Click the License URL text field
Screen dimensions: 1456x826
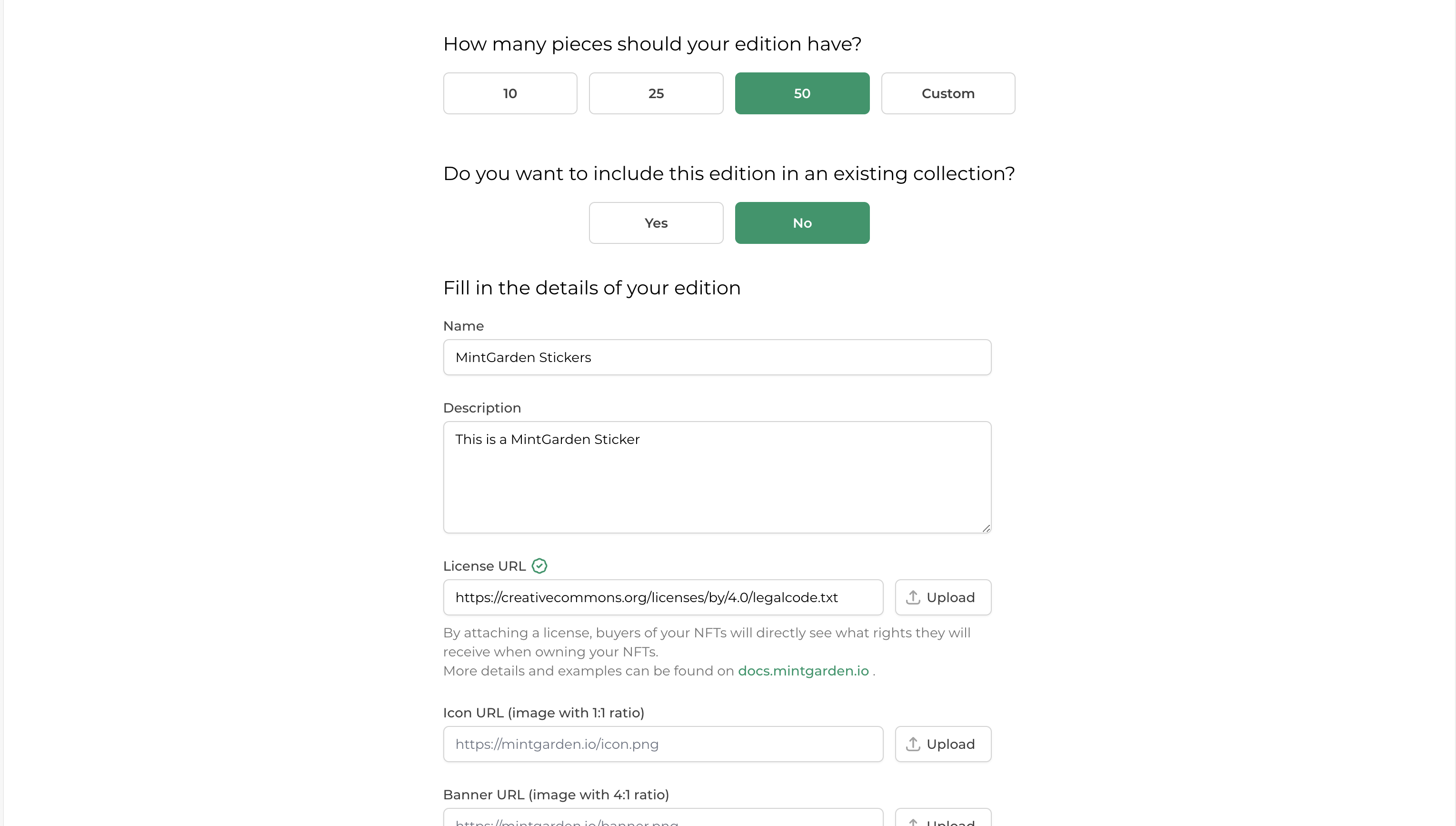(x=663, y=597)
